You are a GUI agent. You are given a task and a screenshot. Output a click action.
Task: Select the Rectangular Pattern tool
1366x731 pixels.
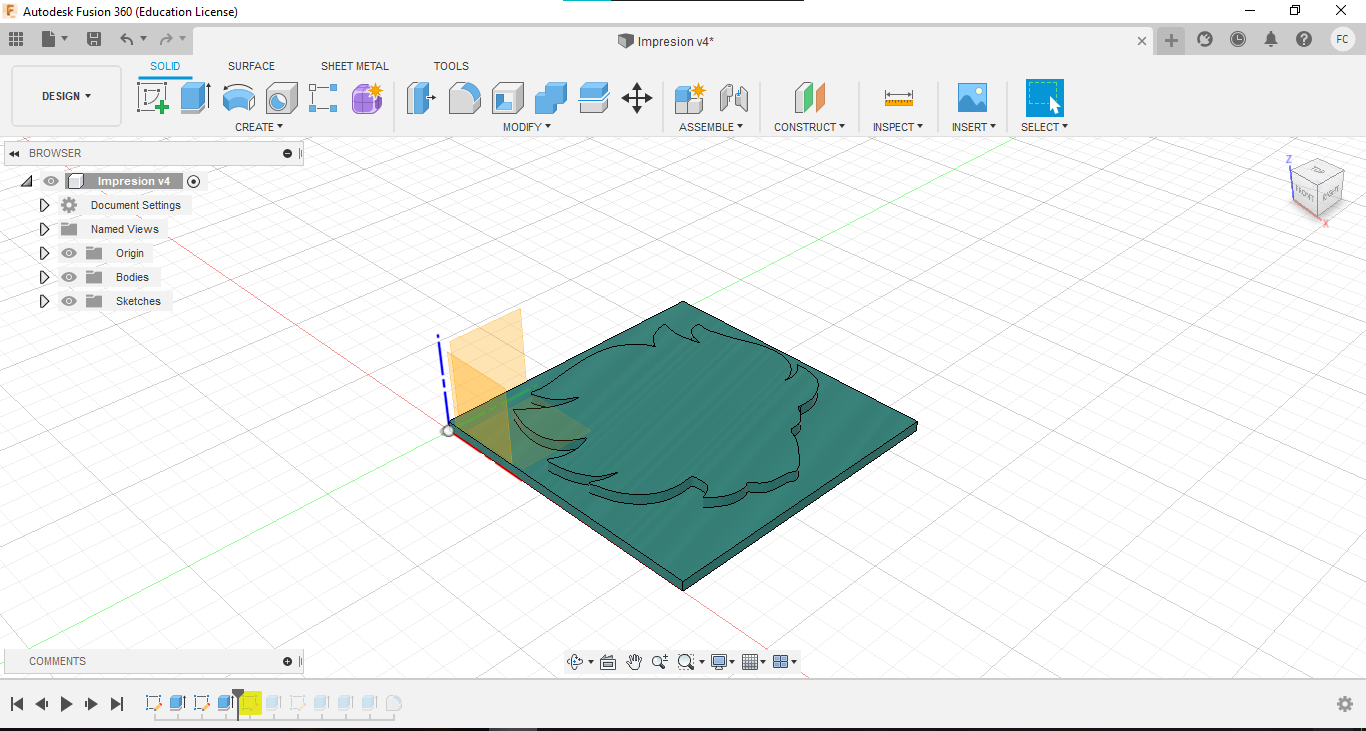[x=324, y=98]
